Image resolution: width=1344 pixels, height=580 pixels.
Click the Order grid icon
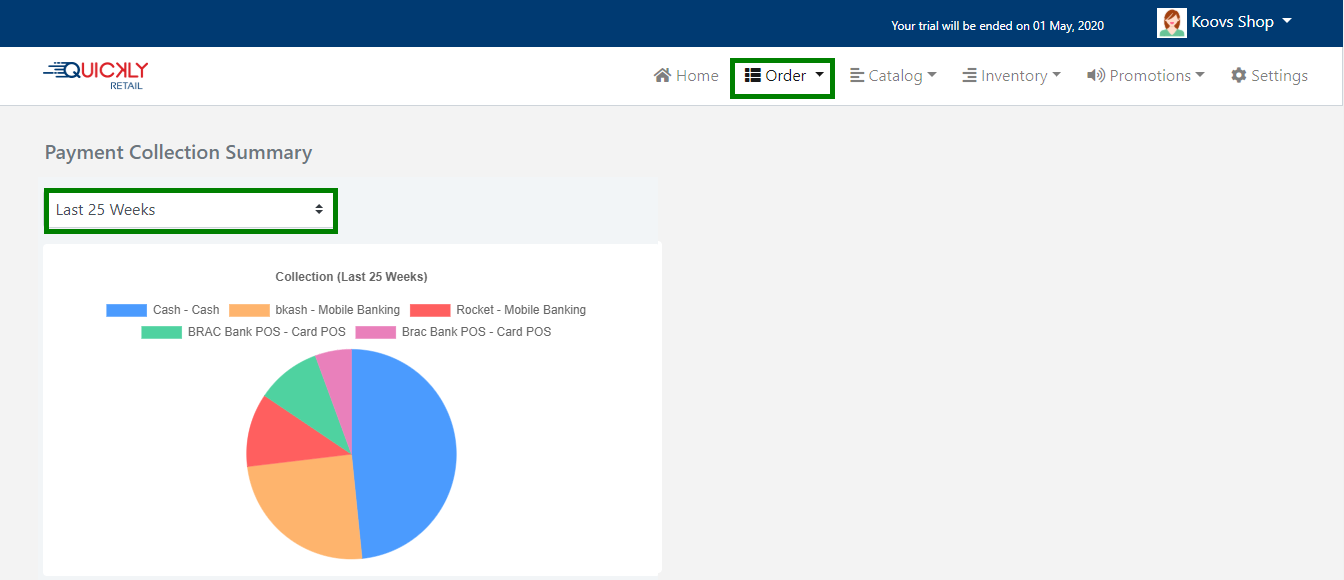click(753, 76)
